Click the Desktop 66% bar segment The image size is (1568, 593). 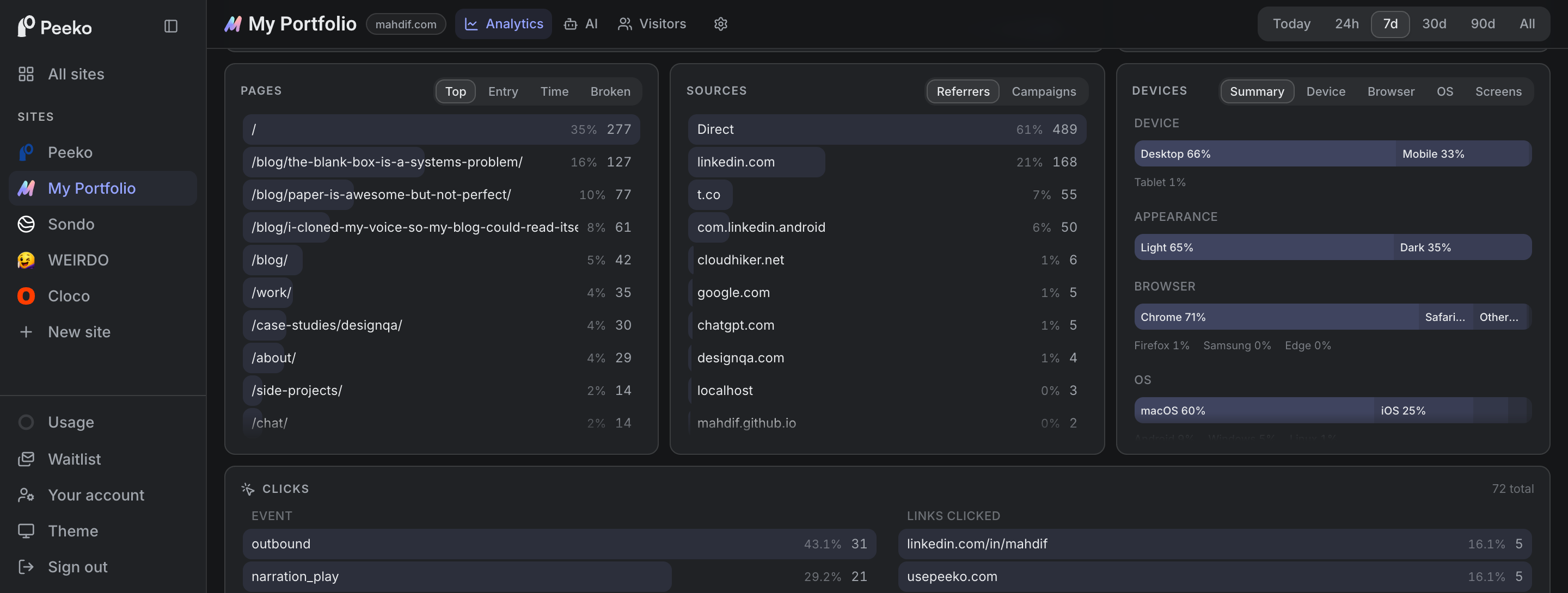click(x=1265, y=153)
